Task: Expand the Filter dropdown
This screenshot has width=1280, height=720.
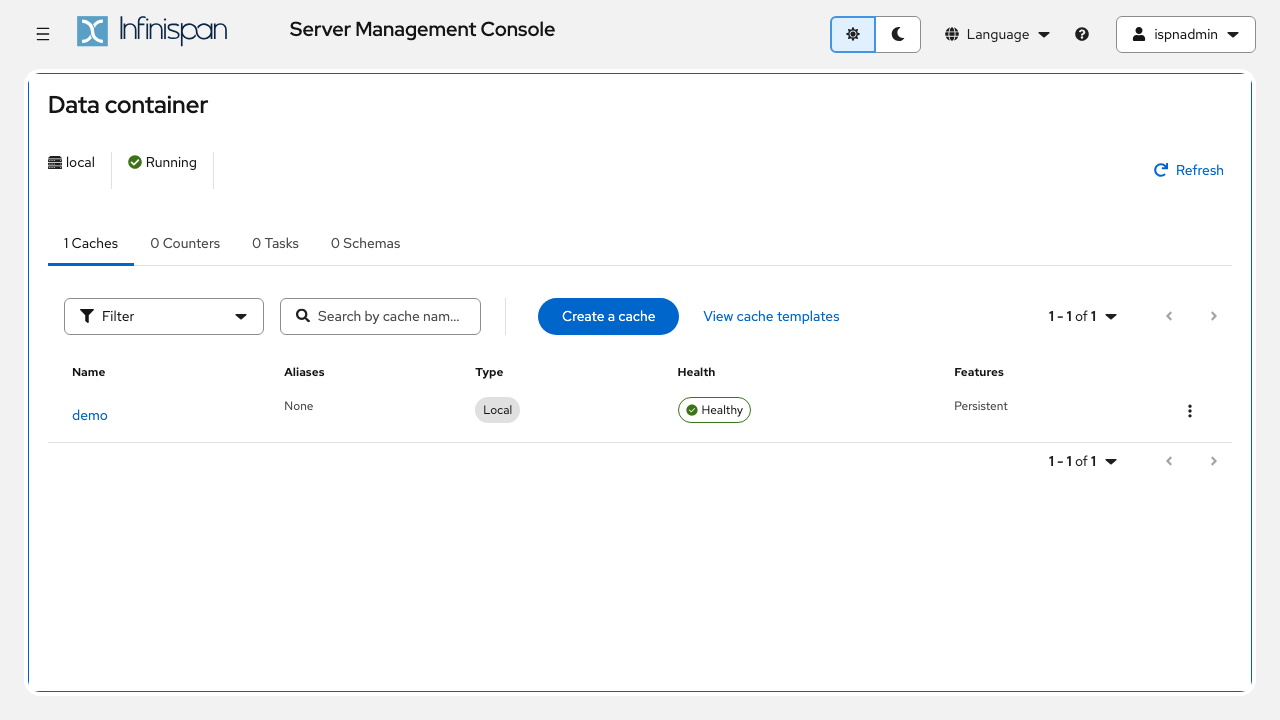Action: coord(164,316)
